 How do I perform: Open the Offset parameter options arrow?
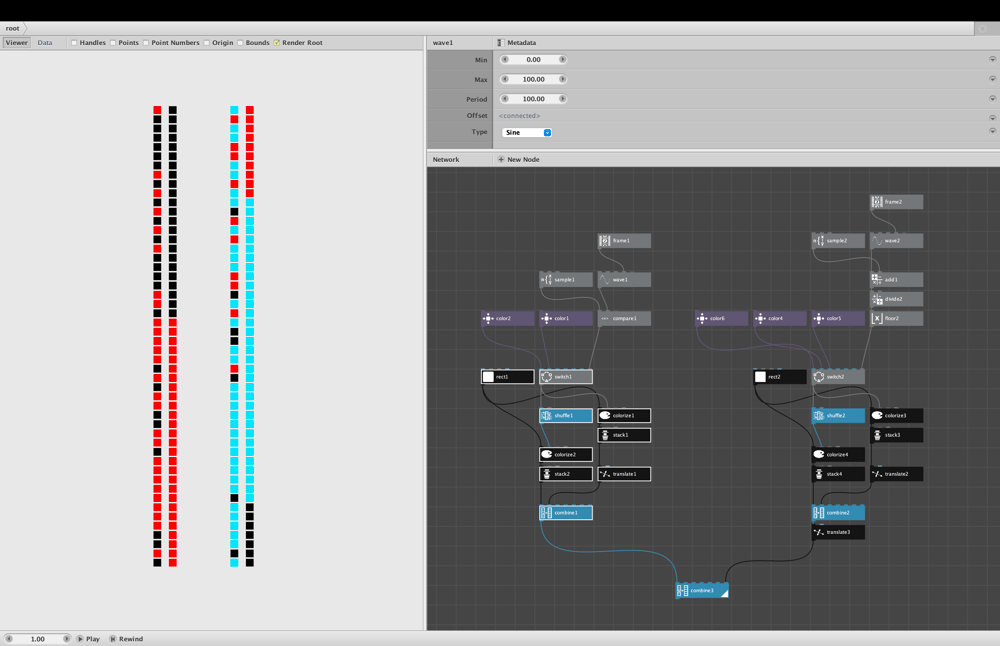(x=992, y=117)
